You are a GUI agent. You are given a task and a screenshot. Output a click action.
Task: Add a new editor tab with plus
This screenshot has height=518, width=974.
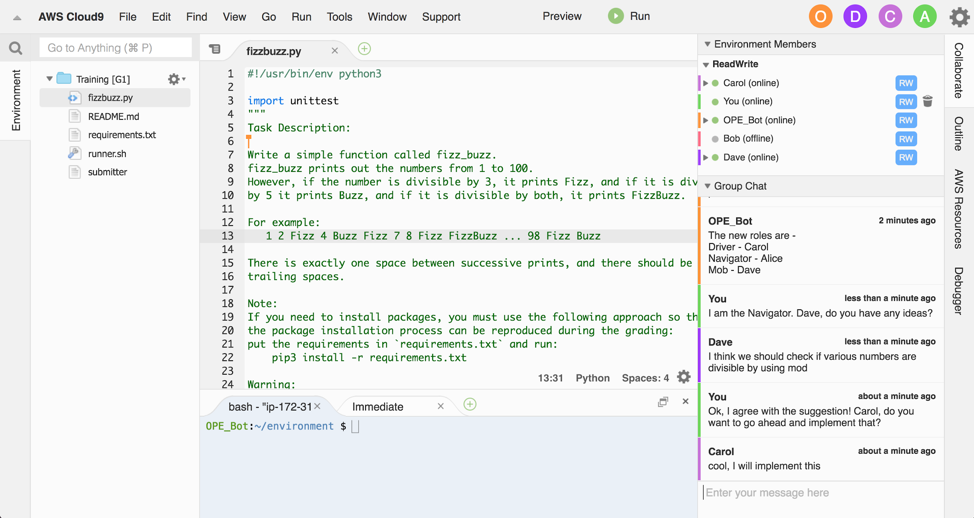coord(364,48)
